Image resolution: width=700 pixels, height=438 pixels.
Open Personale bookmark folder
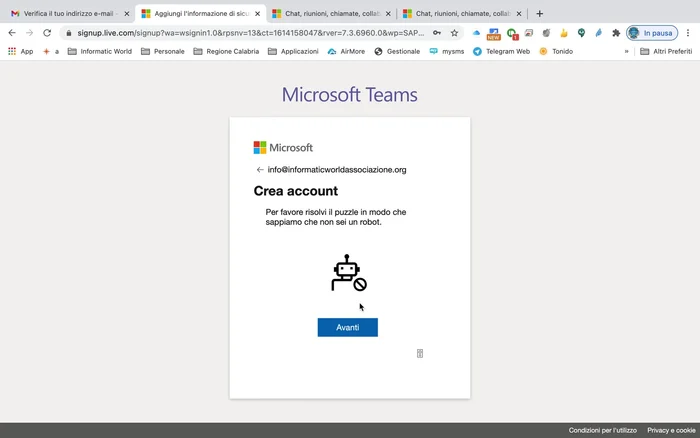click(162, 51)
